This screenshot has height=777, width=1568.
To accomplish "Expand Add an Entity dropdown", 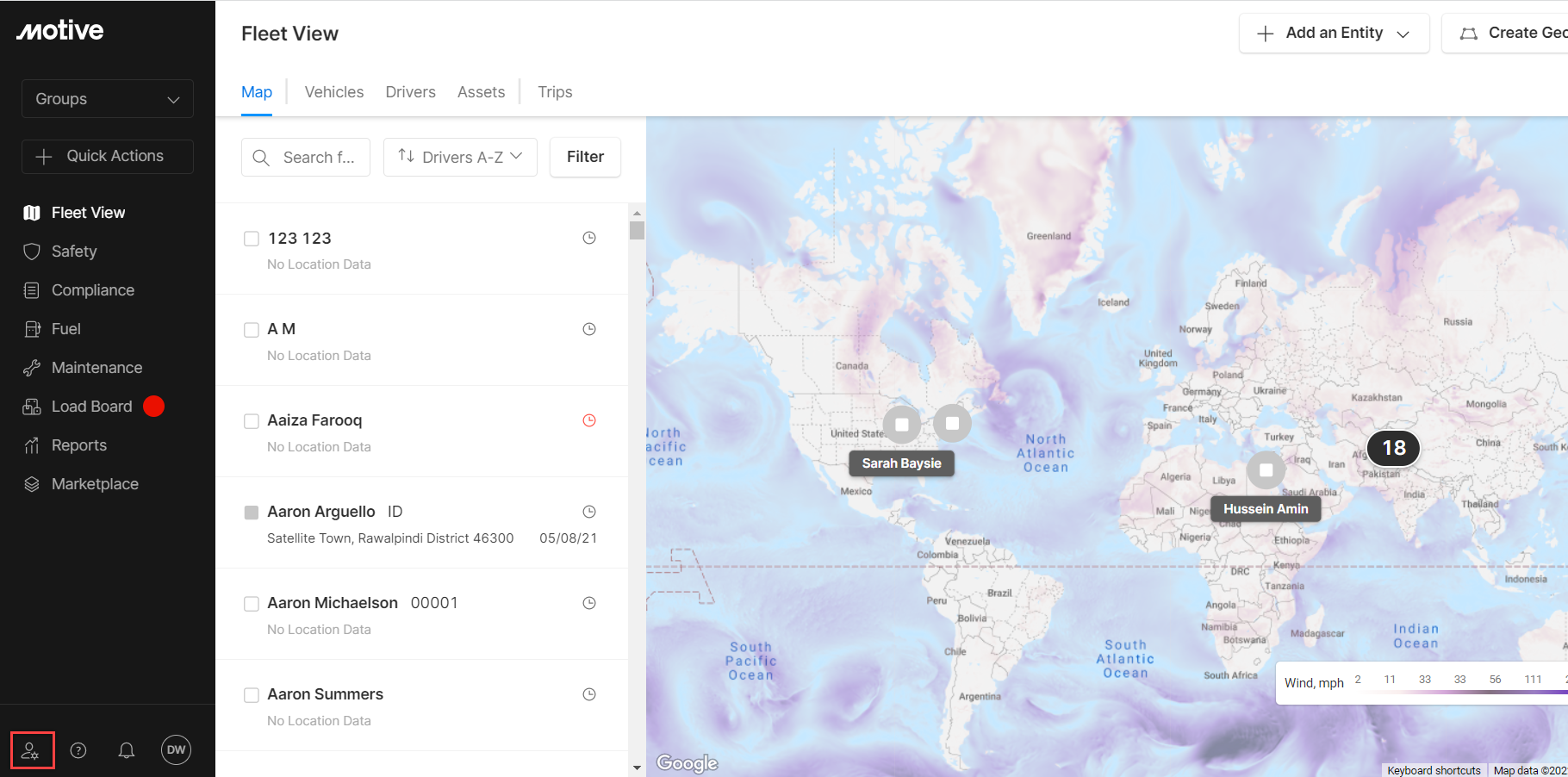I will click(x=1334, y=33).
